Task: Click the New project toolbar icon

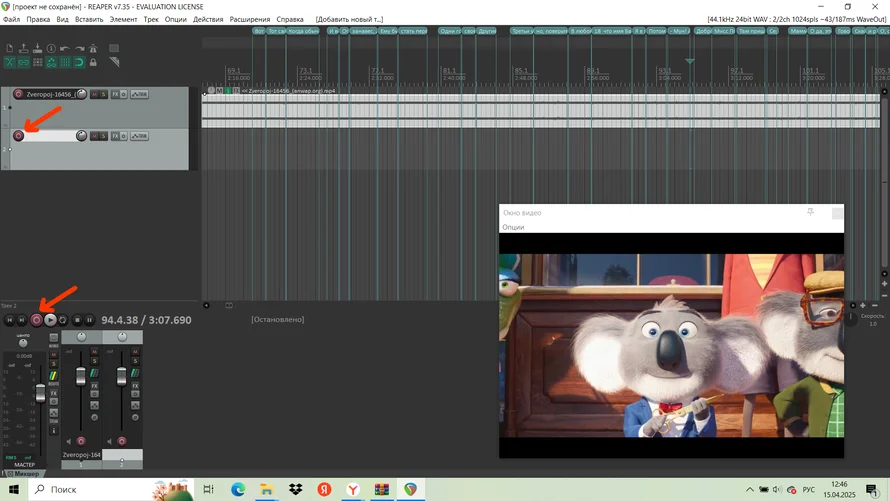Action: [10, 48]
